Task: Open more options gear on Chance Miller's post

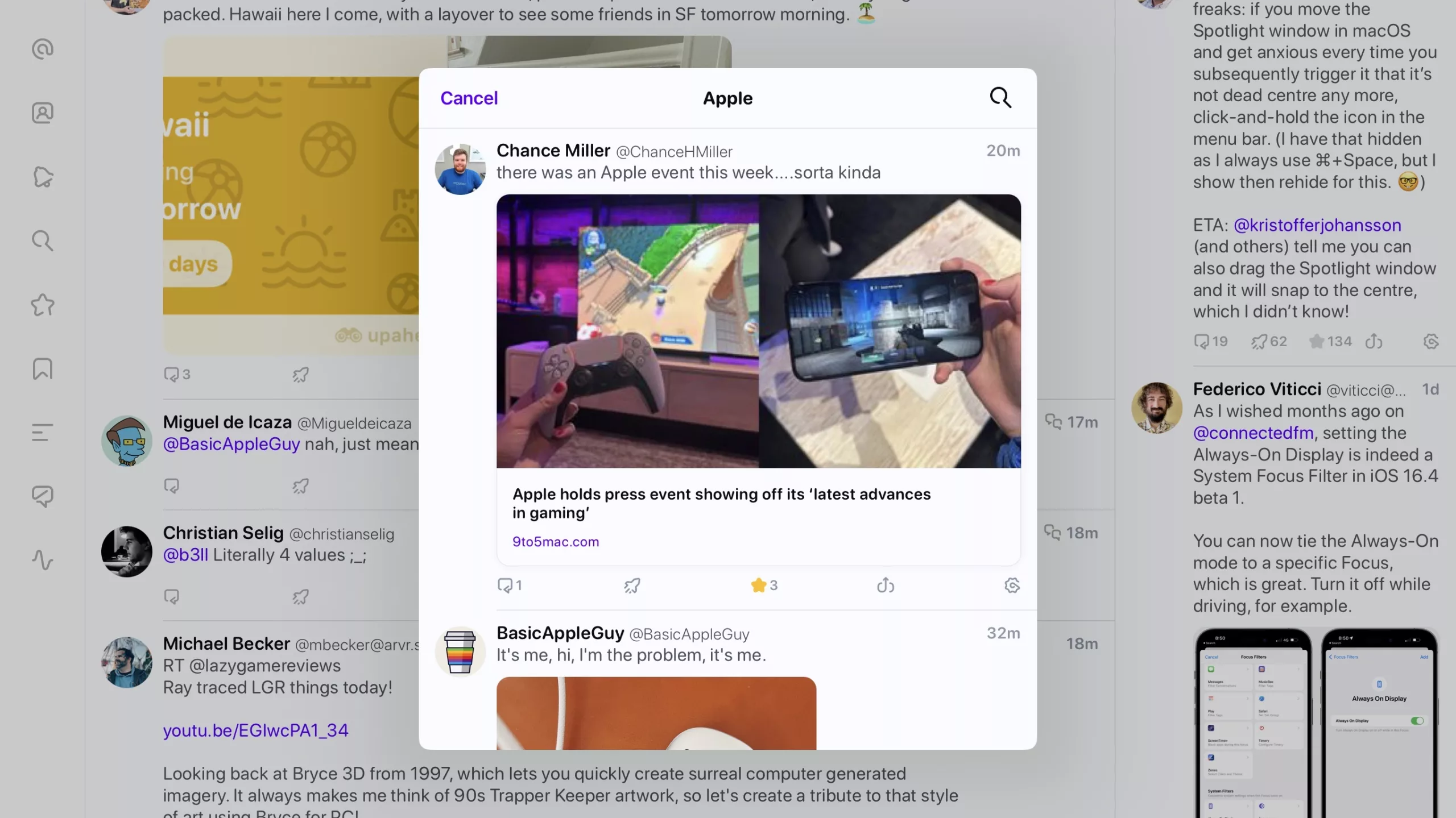Action: 1012,586
